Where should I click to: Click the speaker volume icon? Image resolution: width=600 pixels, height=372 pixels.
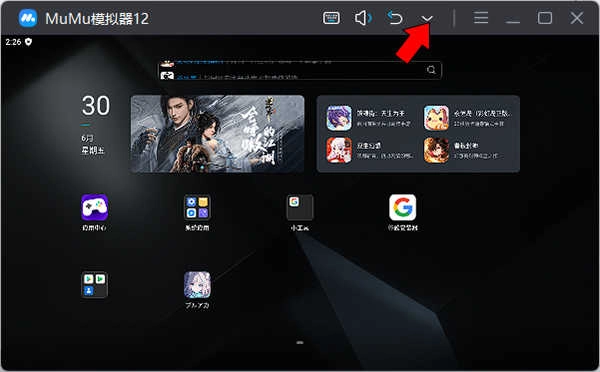[363, 18]
